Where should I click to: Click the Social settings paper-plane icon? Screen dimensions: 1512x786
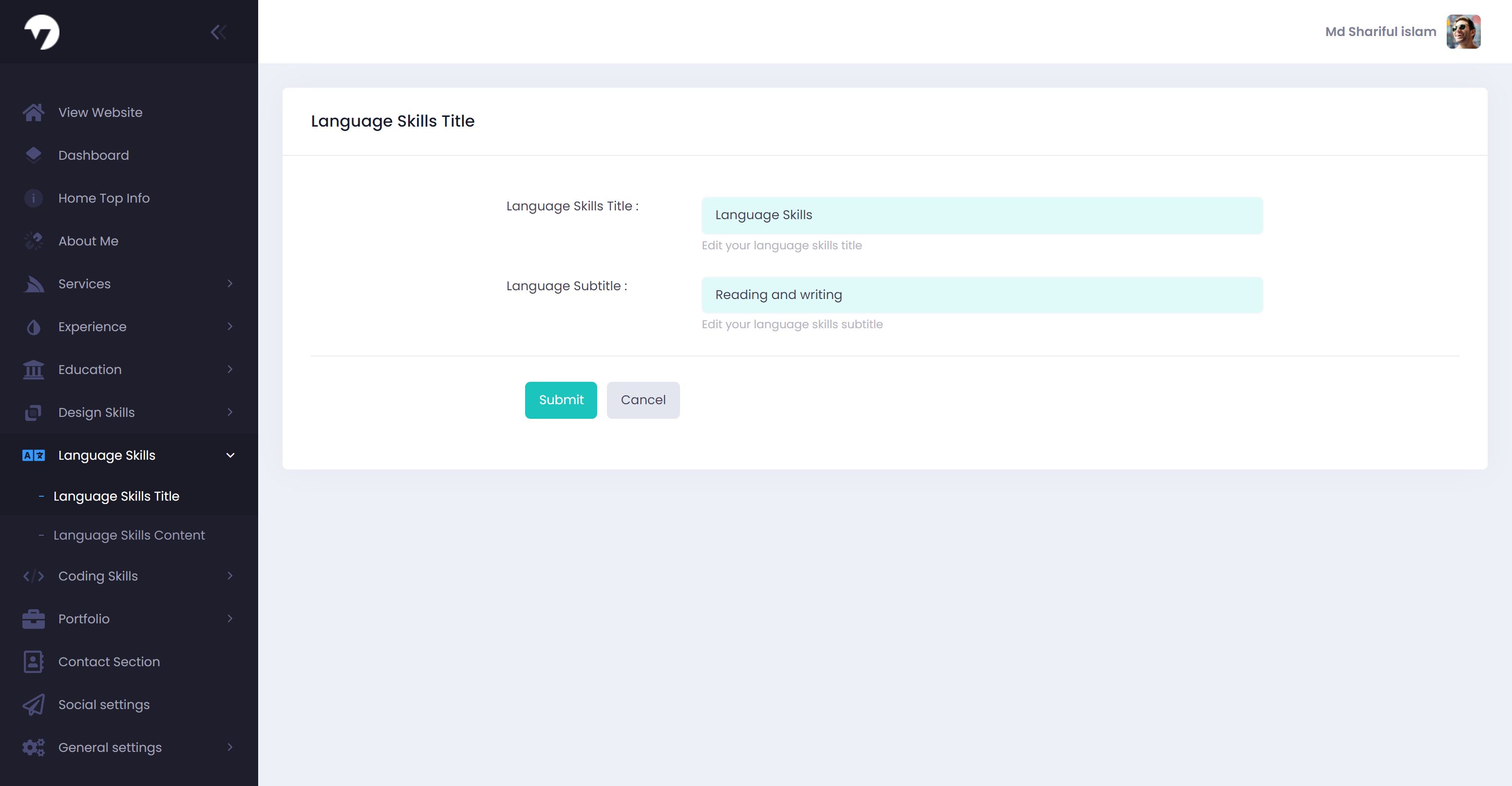pos(34,704)
